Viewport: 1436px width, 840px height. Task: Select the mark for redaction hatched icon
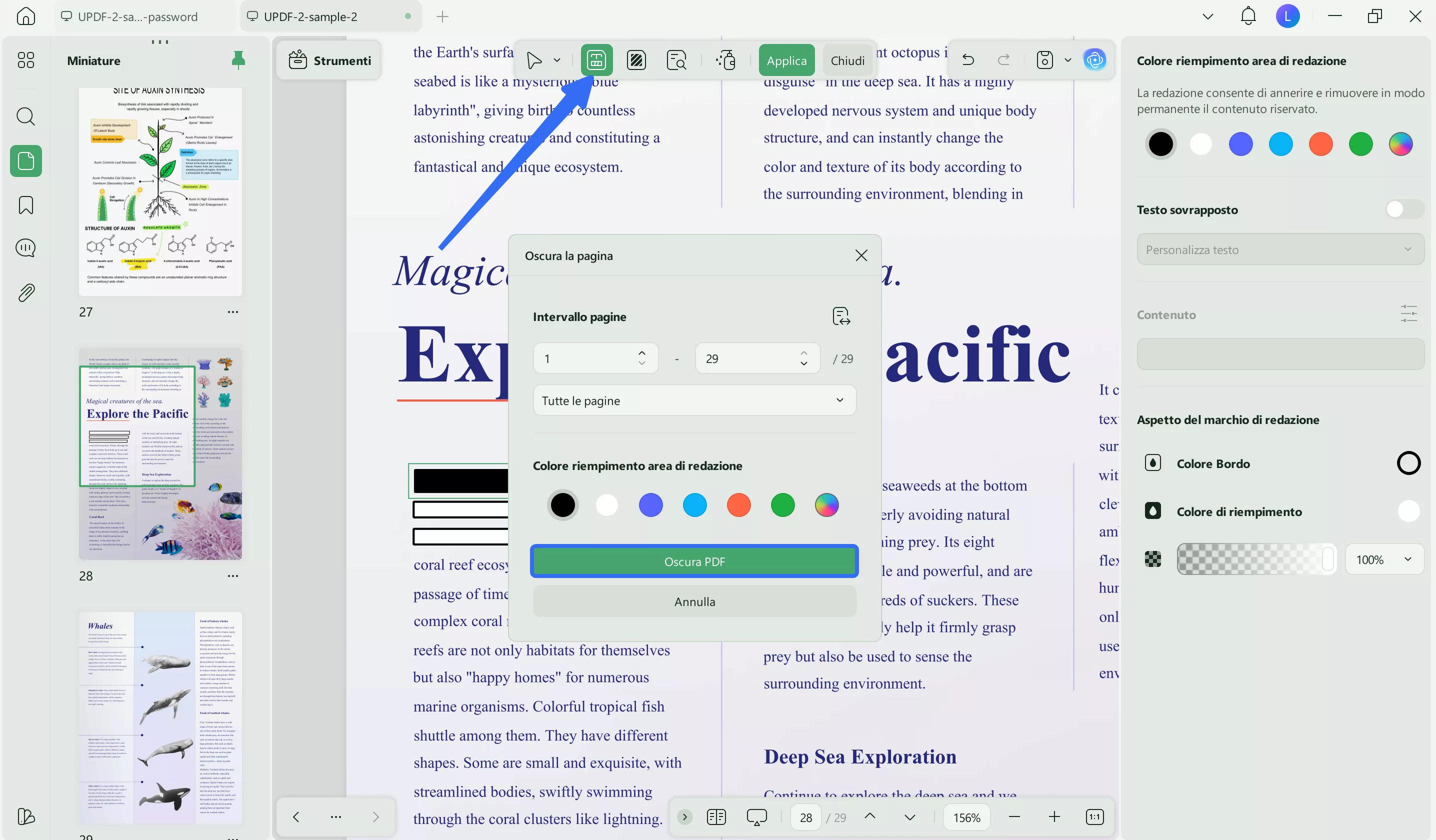pyautogui.click(x=636, y=60)
